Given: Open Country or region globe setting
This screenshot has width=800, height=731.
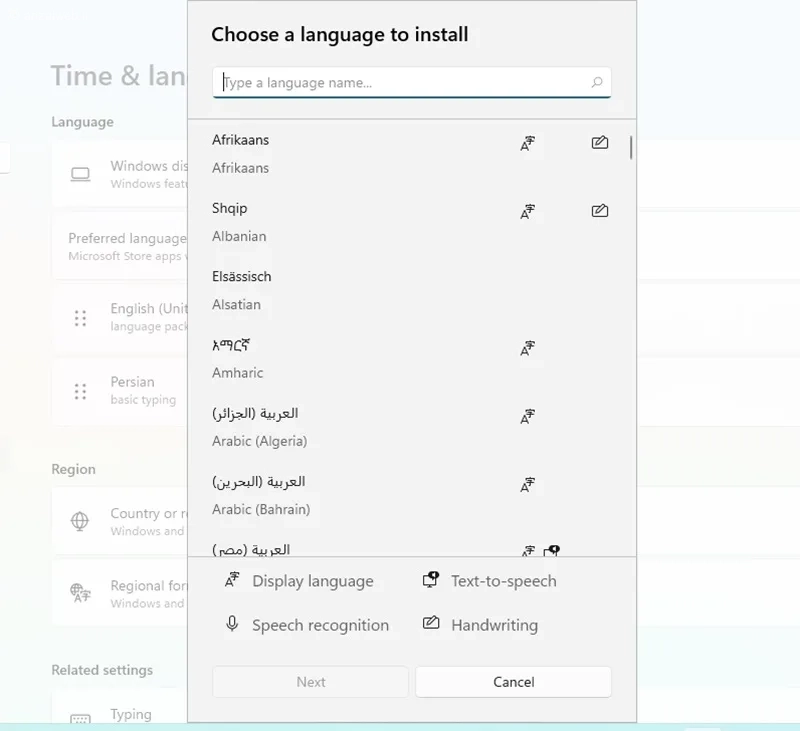Looking at the screenshot, I should click(80, 521).
